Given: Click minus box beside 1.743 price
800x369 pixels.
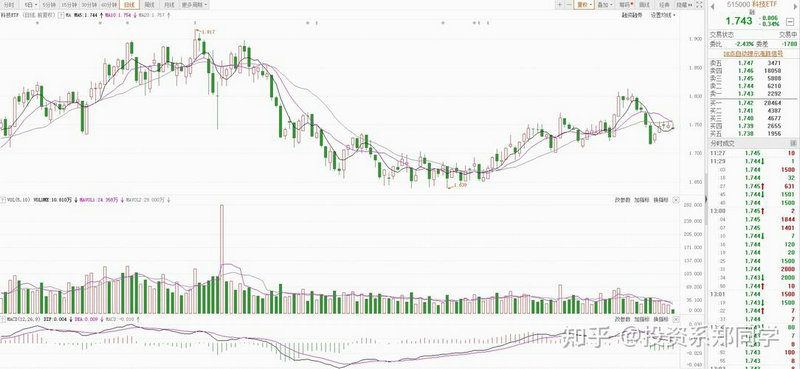Looking at the screenshot, I should pyautogui.click(x=790, y=21).
